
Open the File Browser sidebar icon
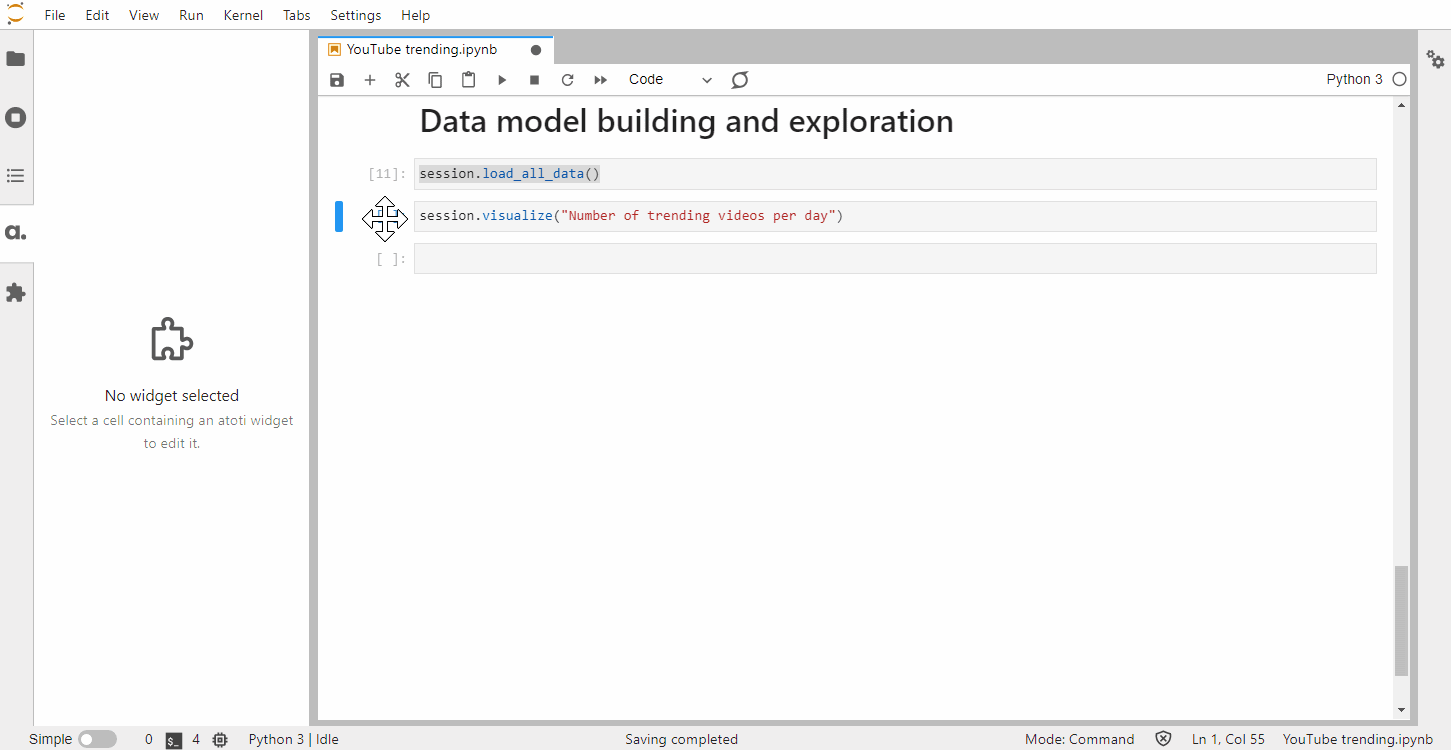pos(16,59)
